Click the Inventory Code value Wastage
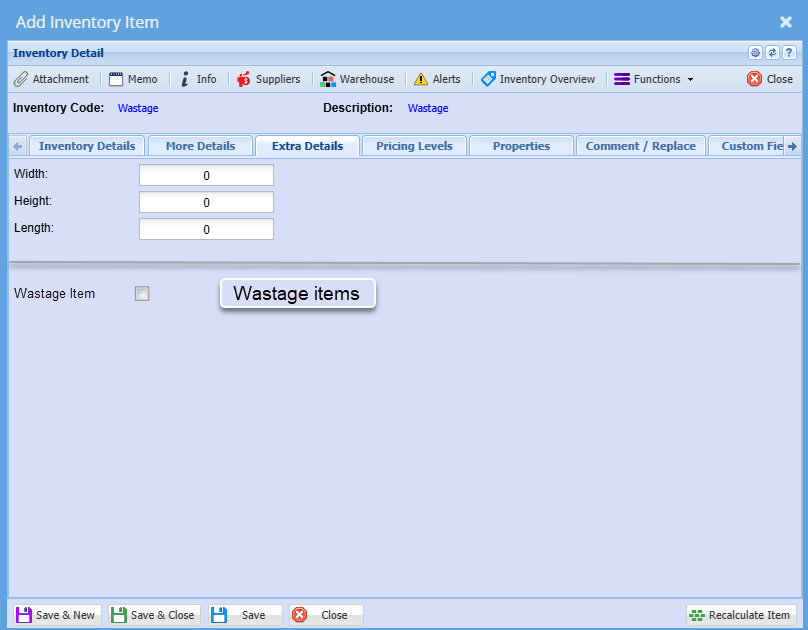Screen dimensions: 808x630 (138, 108)
